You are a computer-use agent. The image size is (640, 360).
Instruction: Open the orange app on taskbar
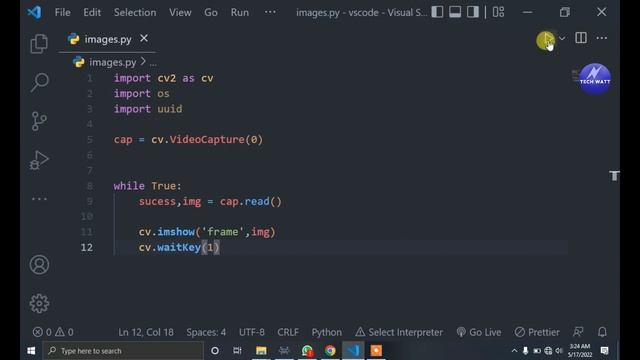[x=376, y=351]
